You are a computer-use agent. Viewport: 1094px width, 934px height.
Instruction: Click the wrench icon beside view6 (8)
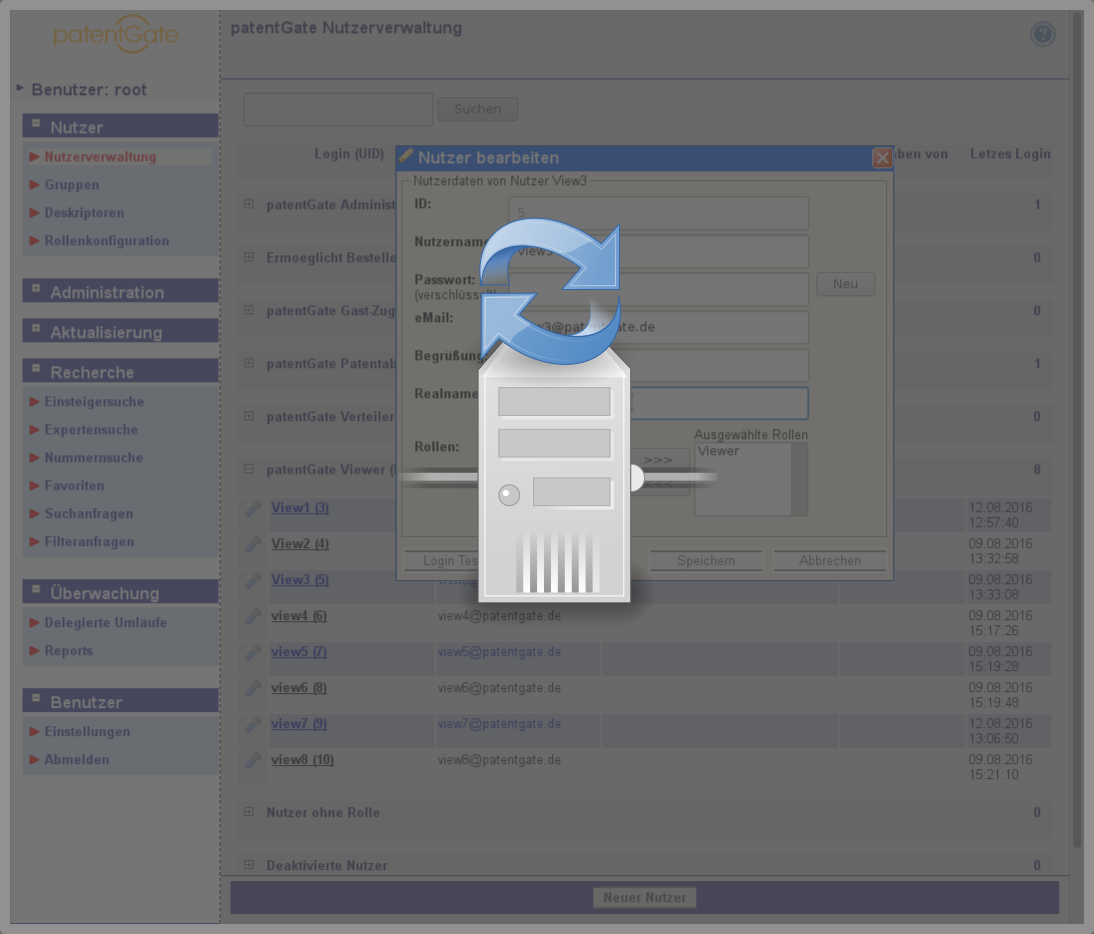tap(253, 688)
